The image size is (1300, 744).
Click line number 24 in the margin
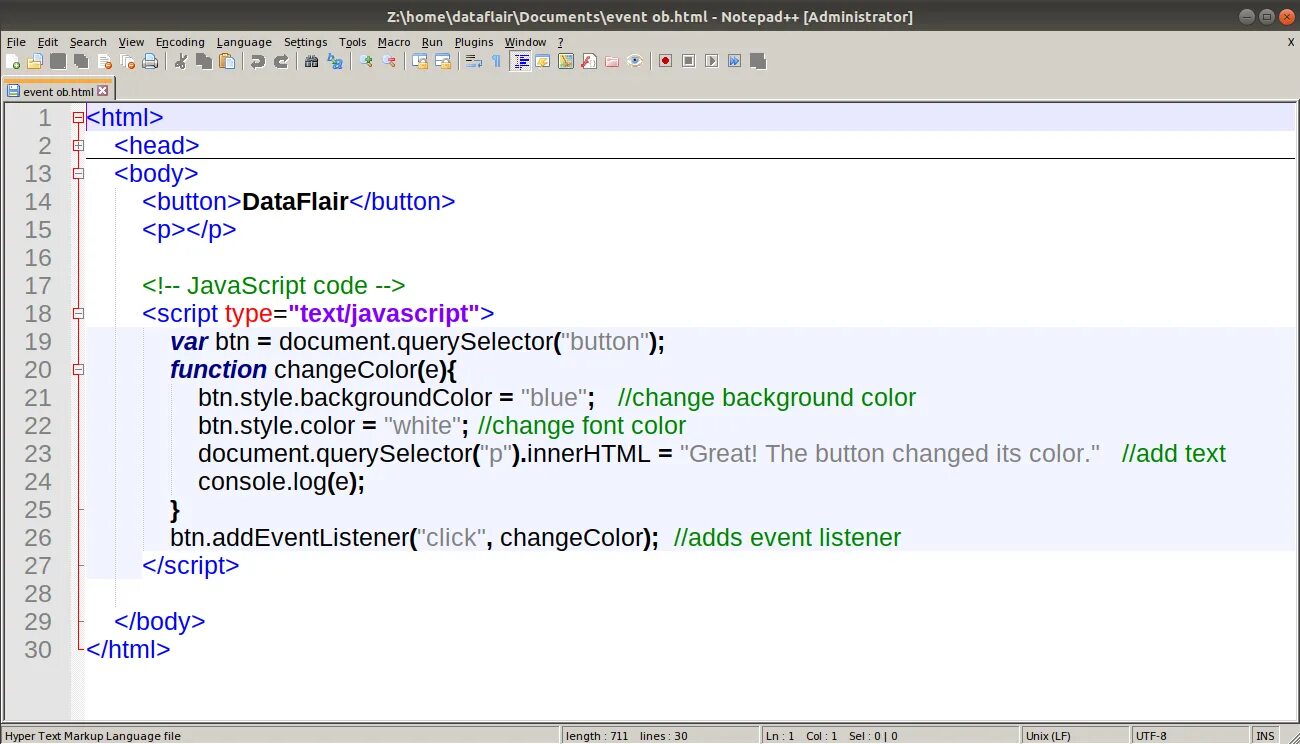(x=38, y=482)
